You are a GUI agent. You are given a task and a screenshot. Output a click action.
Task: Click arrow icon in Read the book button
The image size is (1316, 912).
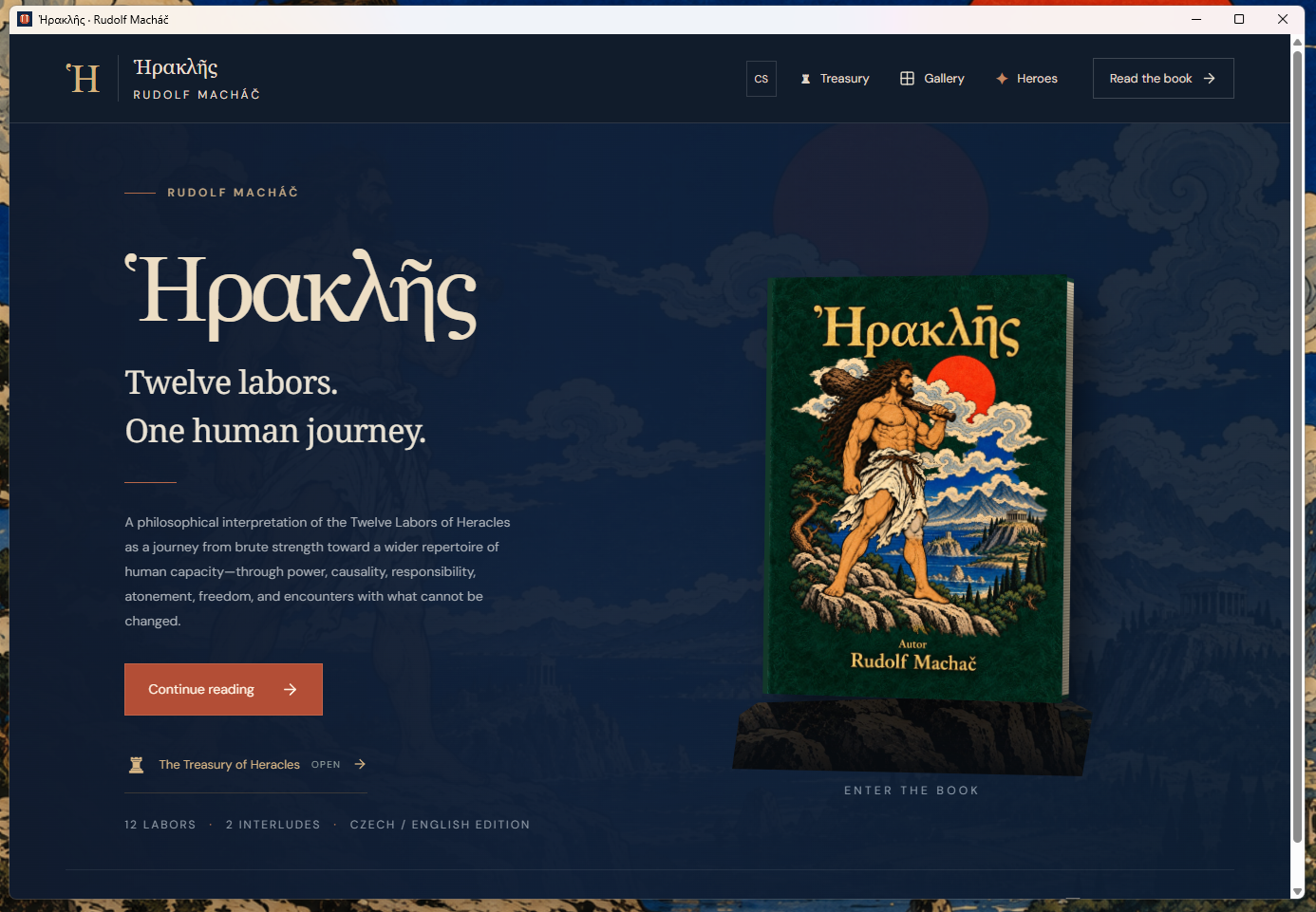[x=1210, y=79]
